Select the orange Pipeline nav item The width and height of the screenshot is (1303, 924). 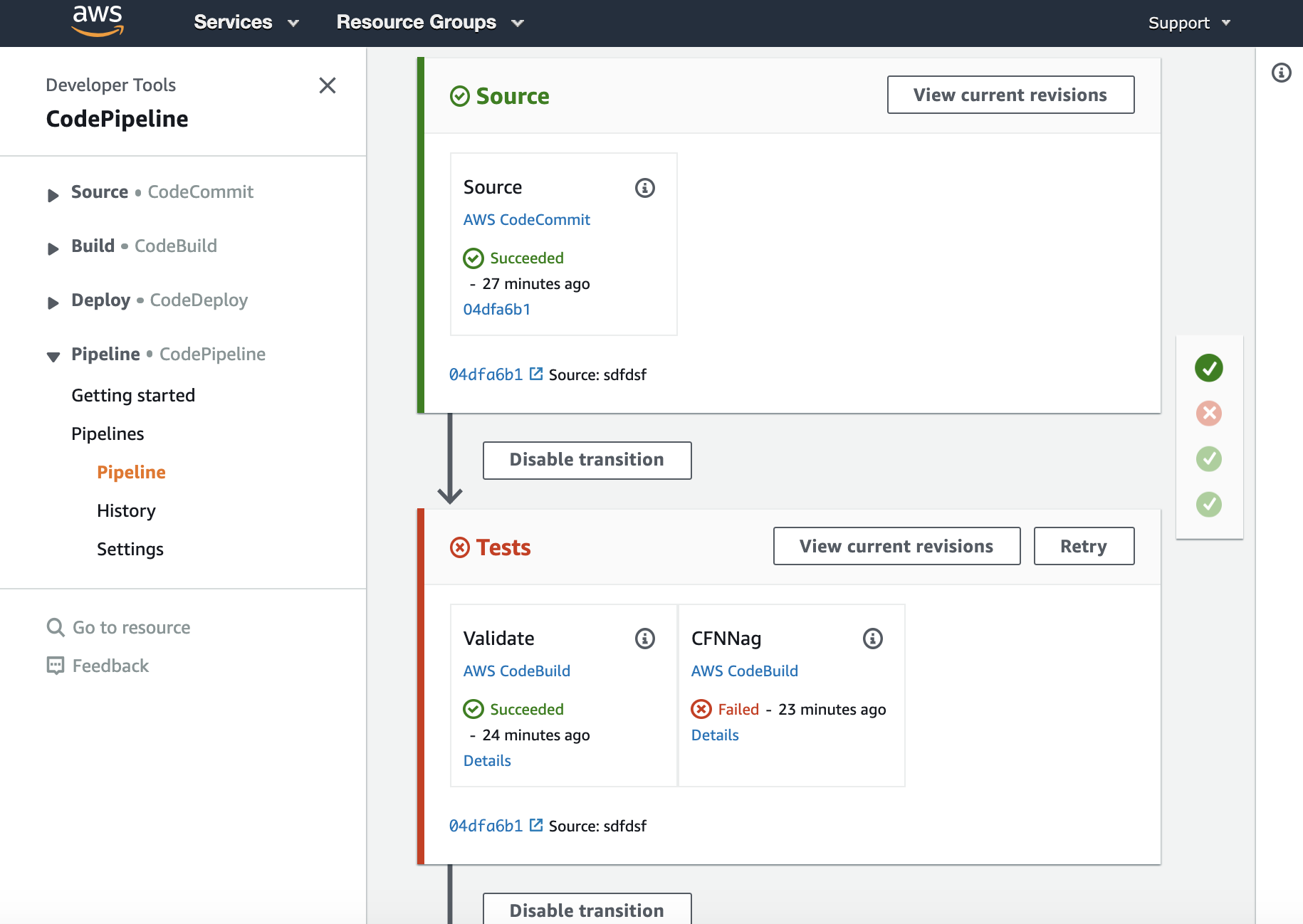pos(131,472)
